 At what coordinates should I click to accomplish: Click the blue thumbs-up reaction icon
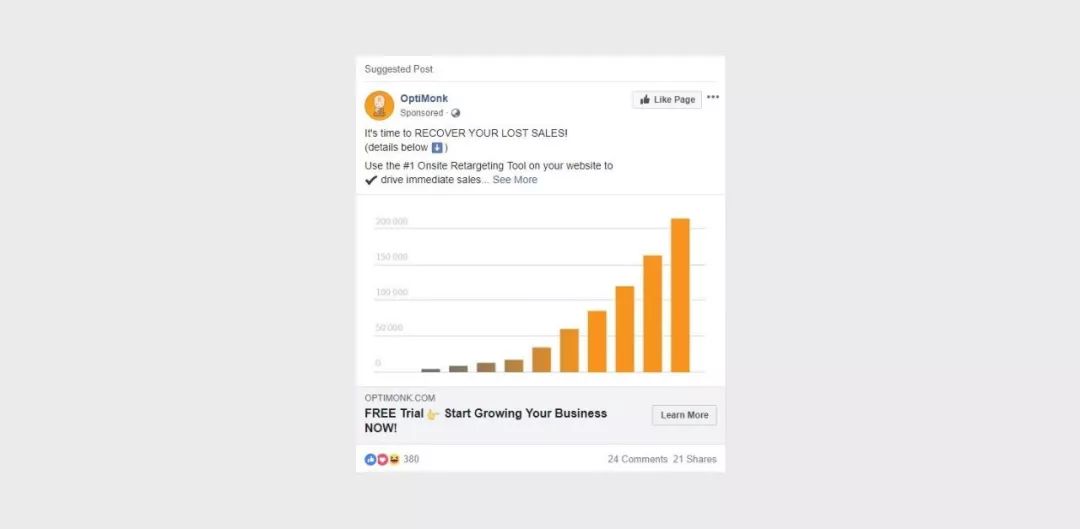[x=371, y=459]
